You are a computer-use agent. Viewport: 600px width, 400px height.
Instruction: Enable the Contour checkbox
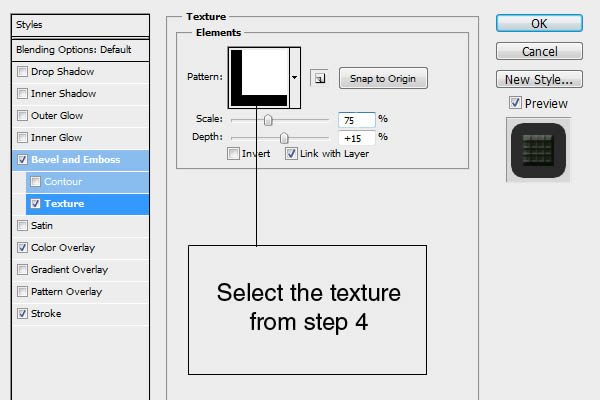(x=37, y=182)
